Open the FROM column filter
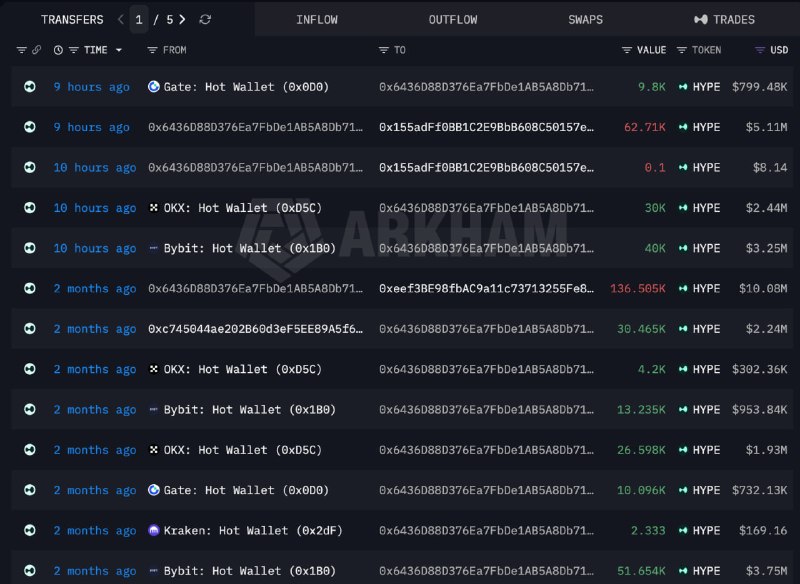This screenshot has width=800, height=584. [152, 50]
